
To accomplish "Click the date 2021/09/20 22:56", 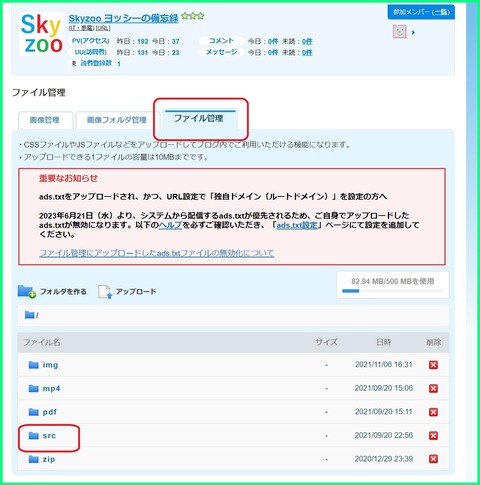I will tap(384, 435).
